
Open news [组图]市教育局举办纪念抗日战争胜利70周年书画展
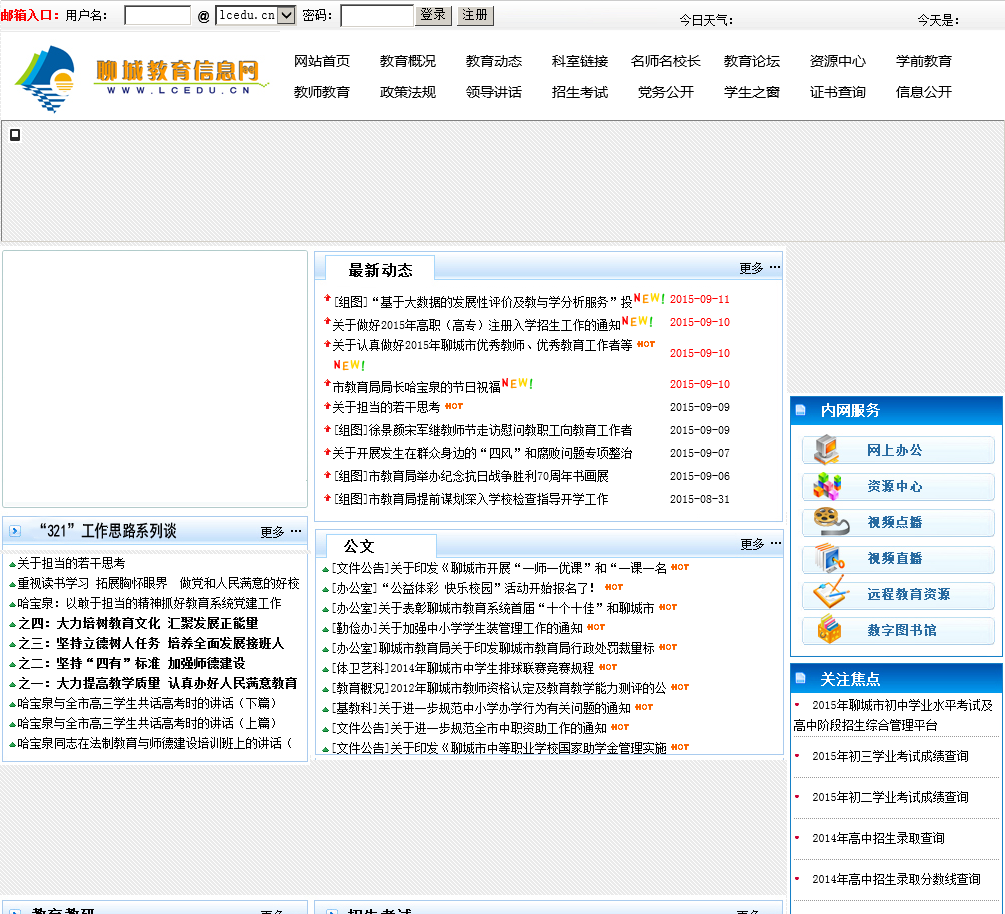(470, 476)
